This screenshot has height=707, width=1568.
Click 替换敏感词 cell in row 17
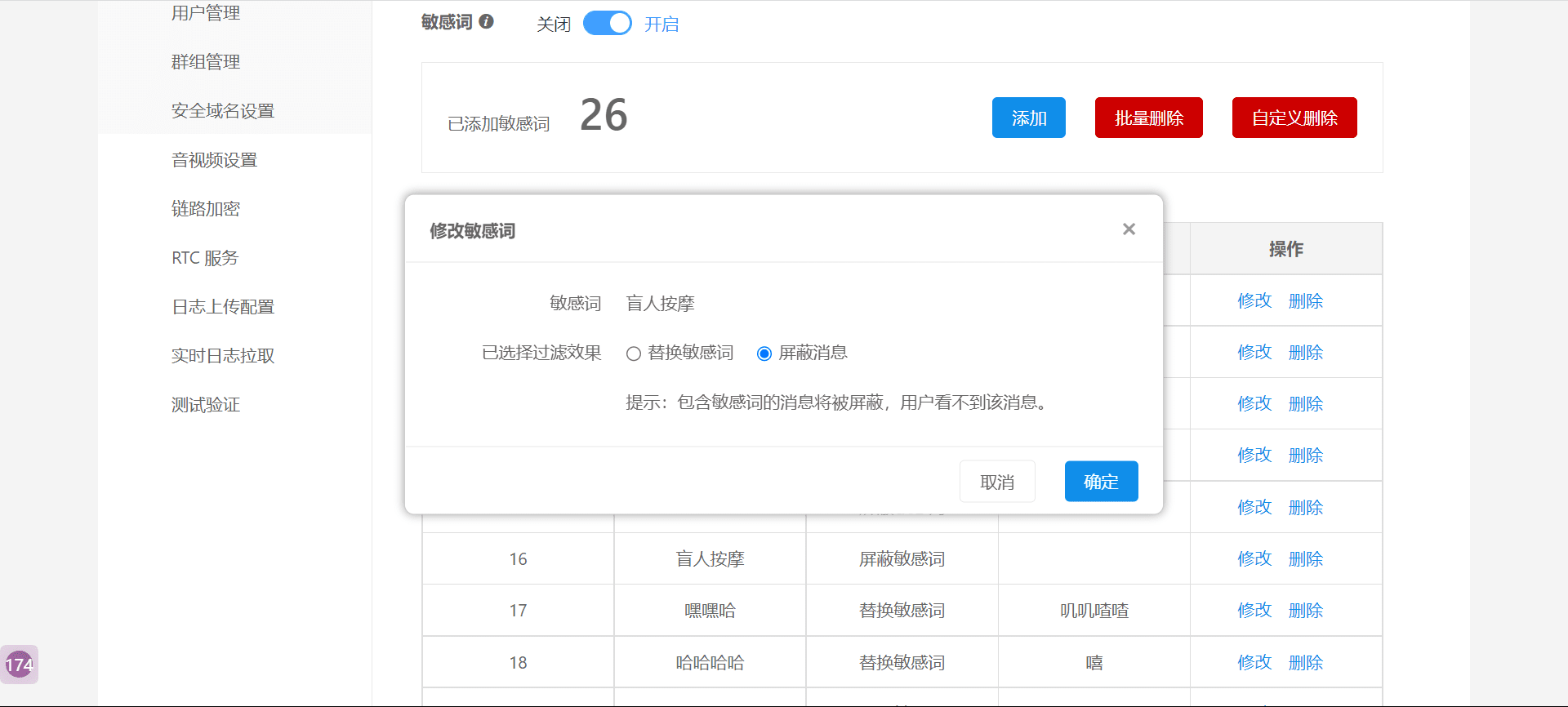click(x=902, y=611)
